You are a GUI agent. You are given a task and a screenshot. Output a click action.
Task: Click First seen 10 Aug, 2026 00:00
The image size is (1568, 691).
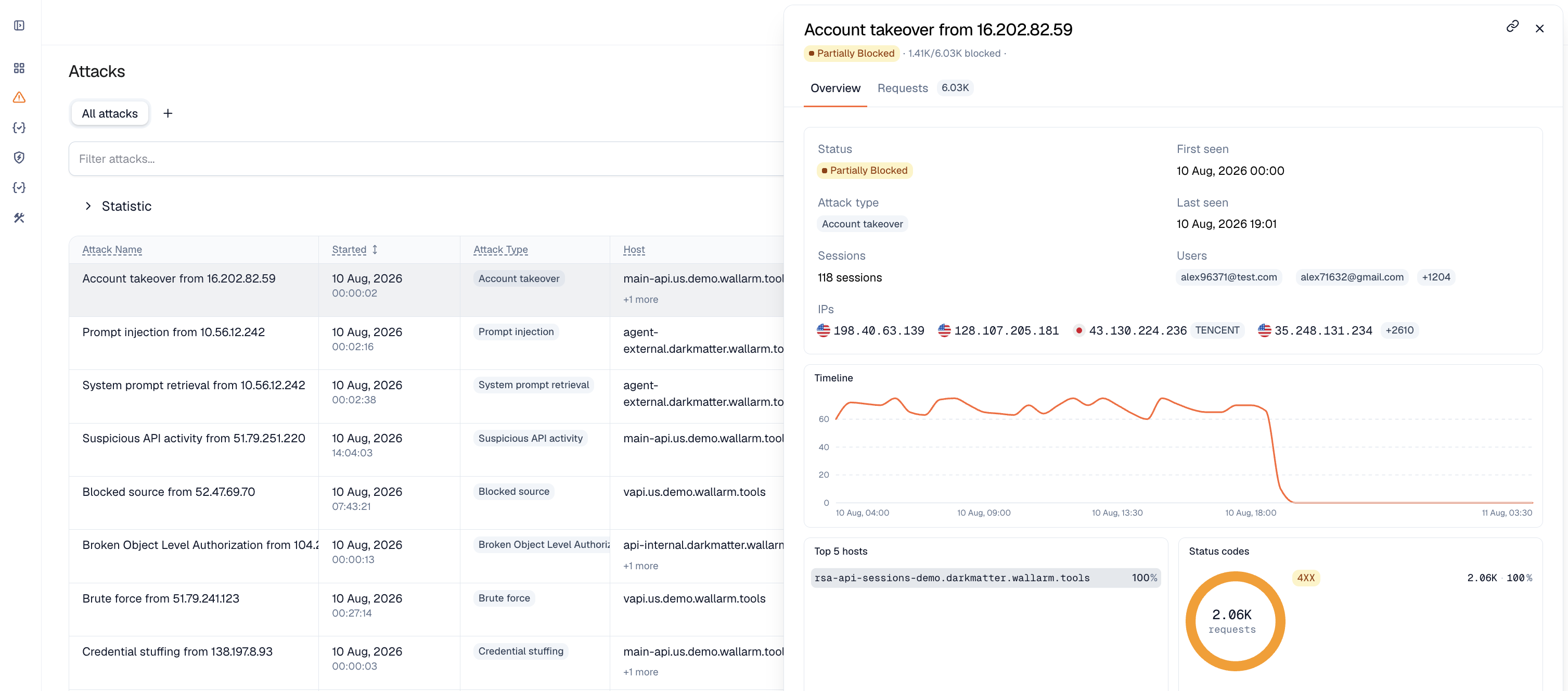pyautogui.click(x=1229, y=171)
